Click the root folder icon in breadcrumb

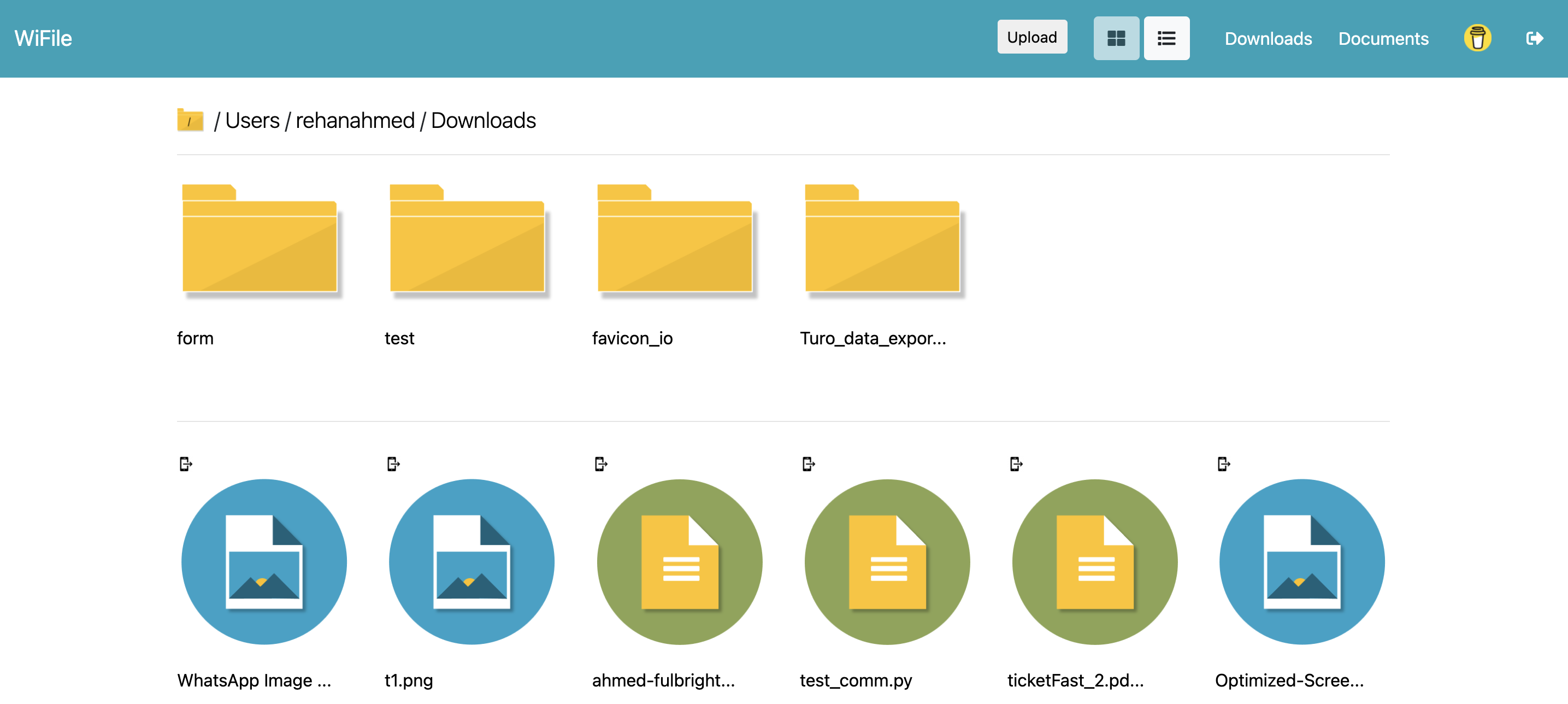[190, 120]
